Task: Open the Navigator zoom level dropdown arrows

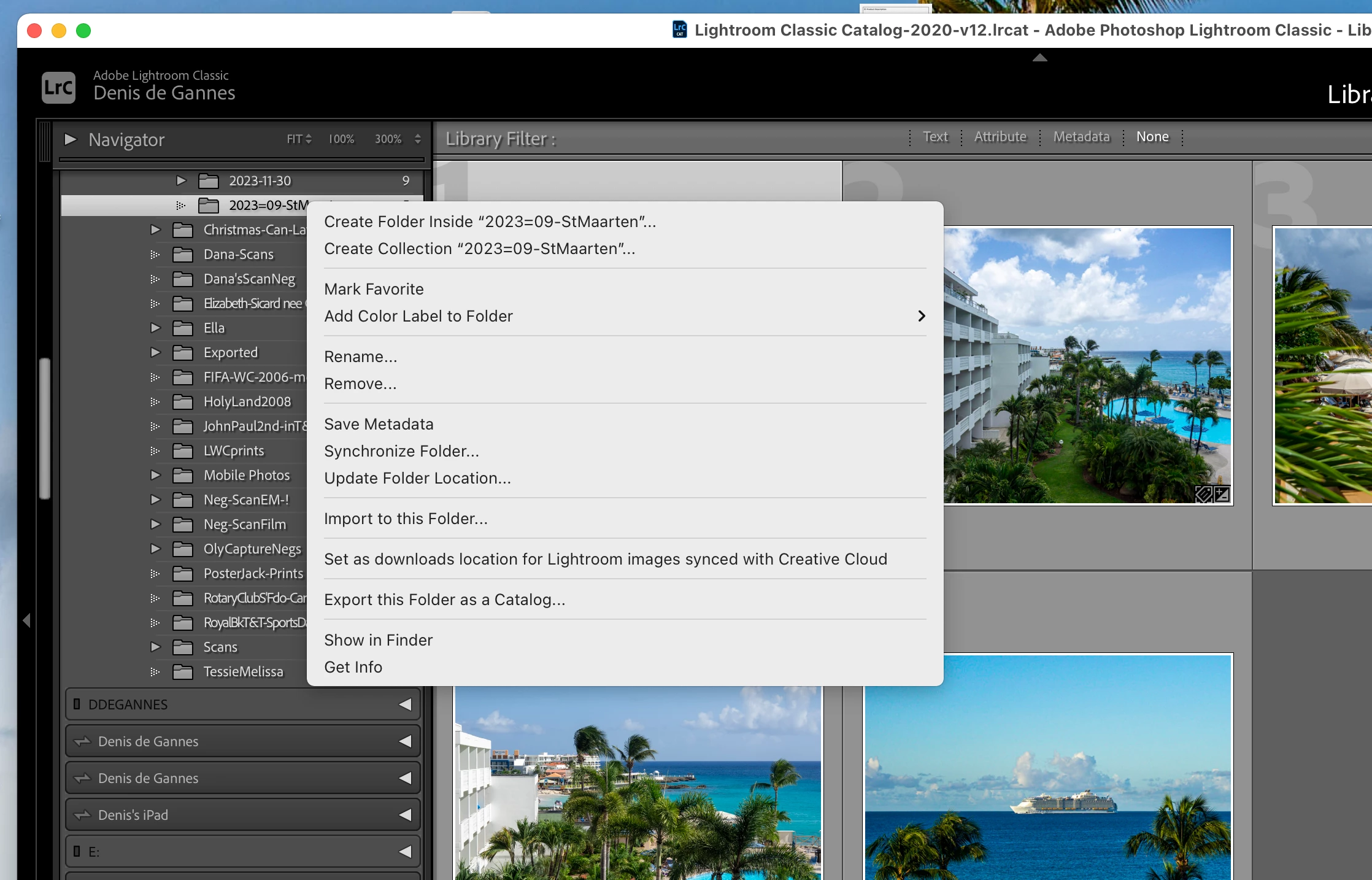Action: pos(418,139)
